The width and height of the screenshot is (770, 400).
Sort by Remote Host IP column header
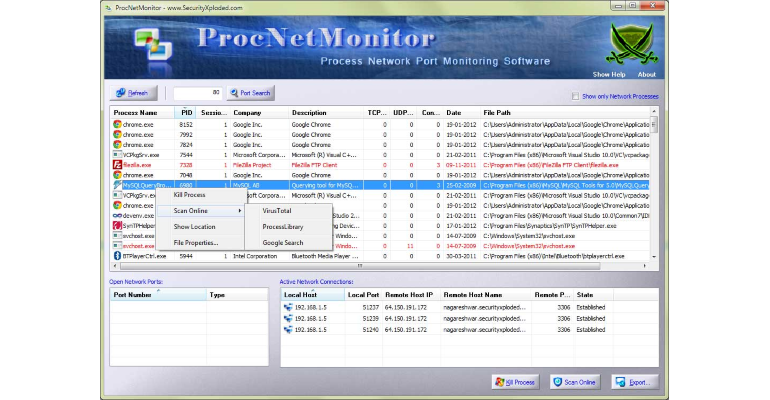[x=412, y=295]
